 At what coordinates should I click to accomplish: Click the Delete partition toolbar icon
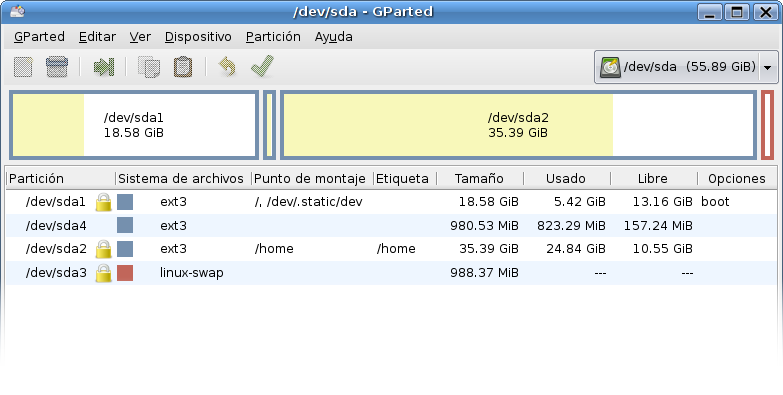(56, 67)
